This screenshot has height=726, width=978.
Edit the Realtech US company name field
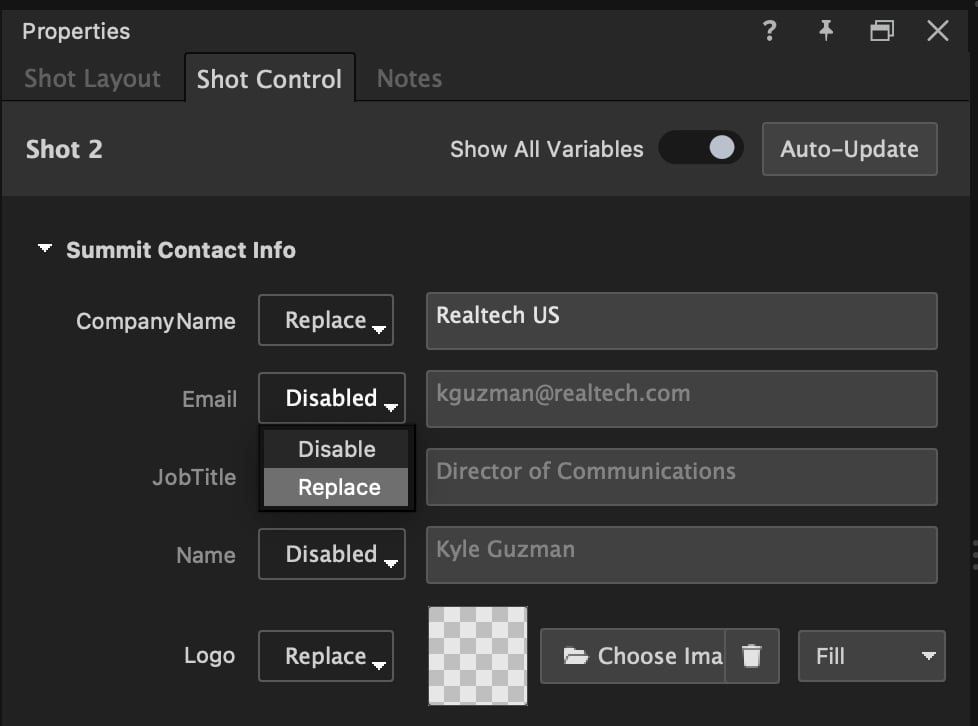point(682,321)
